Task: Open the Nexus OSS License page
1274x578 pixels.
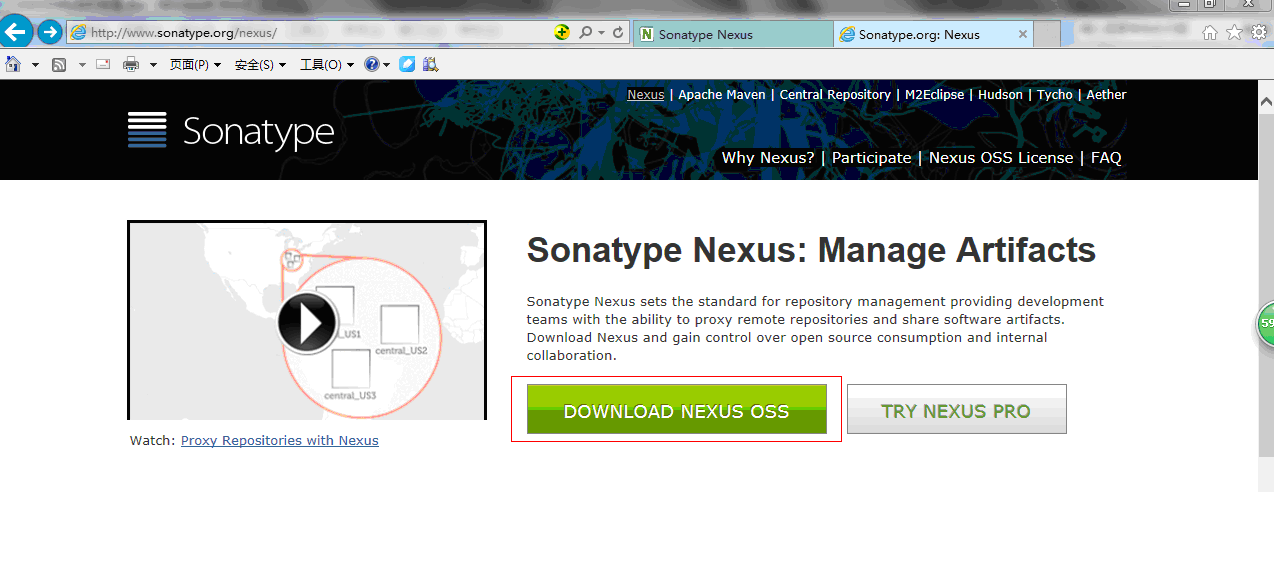Action: [x=1001, y=158]
